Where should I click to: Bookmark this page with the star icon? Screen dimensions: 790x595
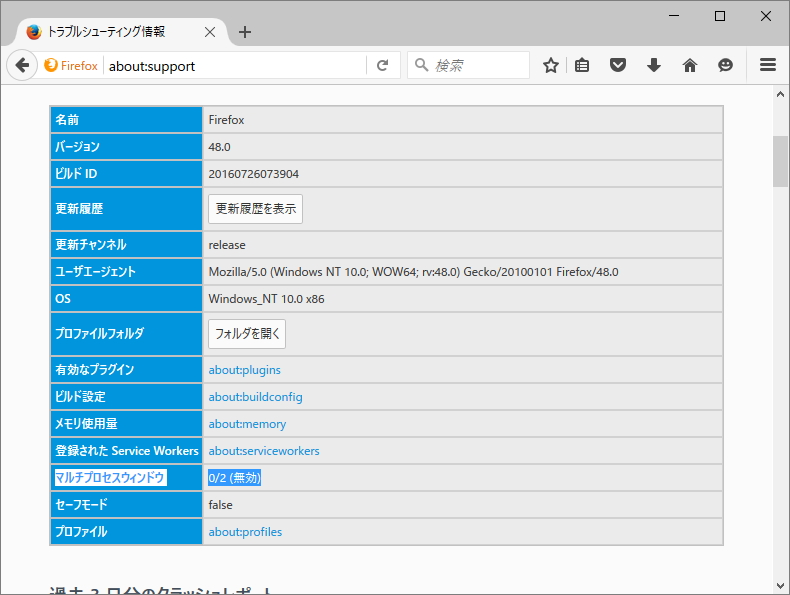[551, 65]
